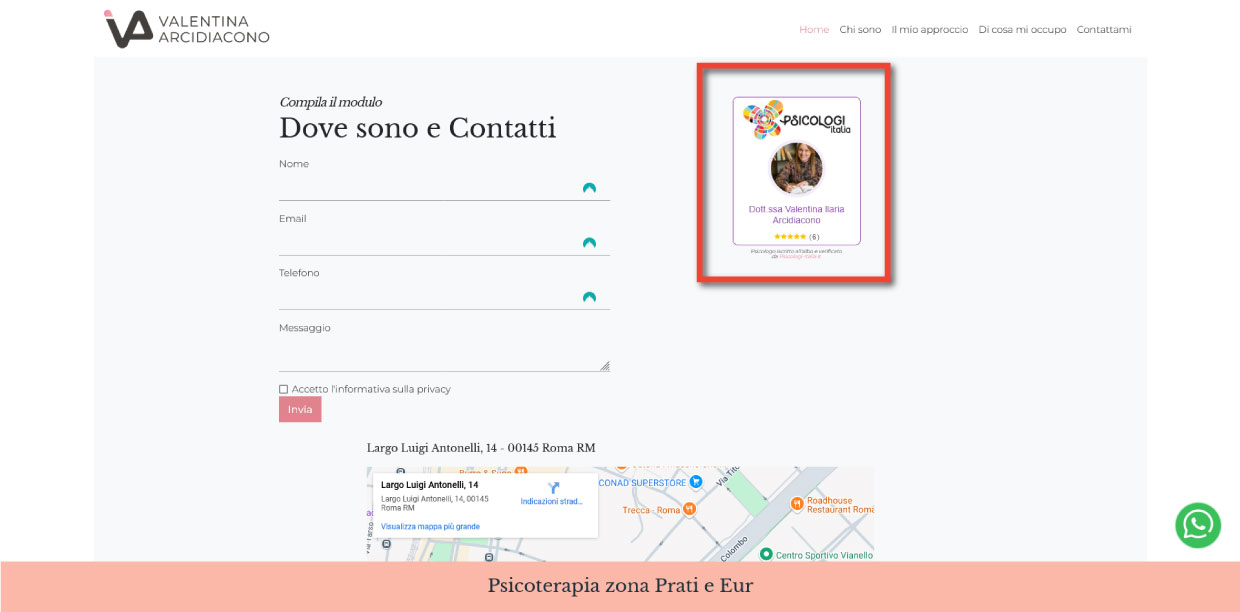Viewport: 1240px width, 612px height.
Task: Click the autofill icon in Nome field
Action: (x=589, y=188)
